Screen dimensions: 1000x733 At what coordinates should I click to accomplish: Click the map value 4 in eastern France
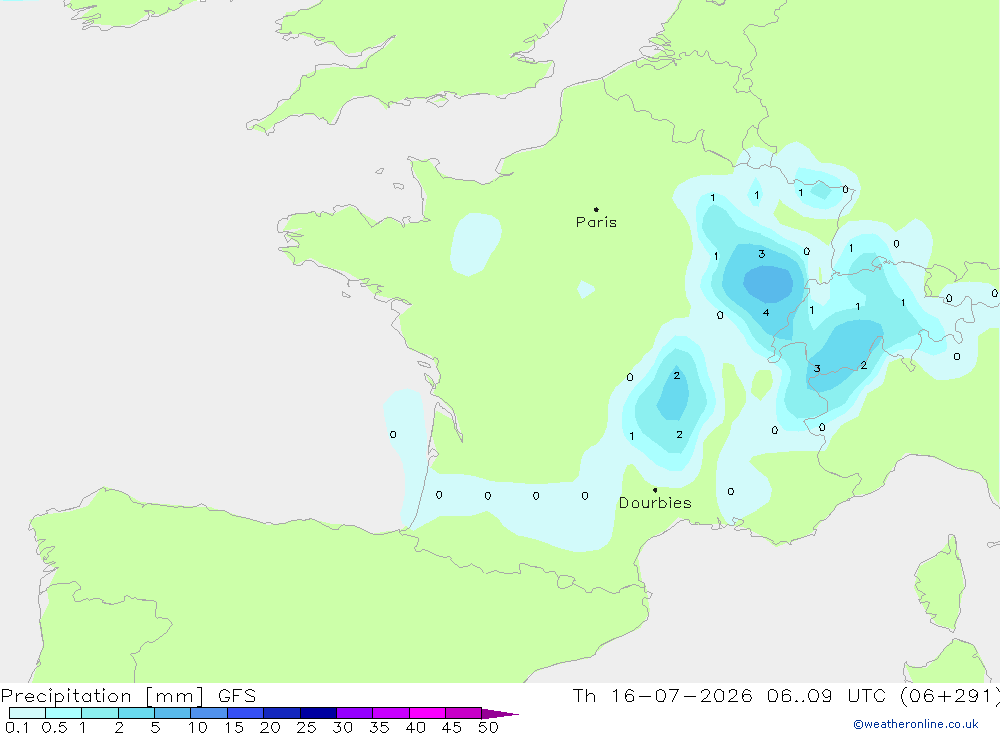pos(766,313)
